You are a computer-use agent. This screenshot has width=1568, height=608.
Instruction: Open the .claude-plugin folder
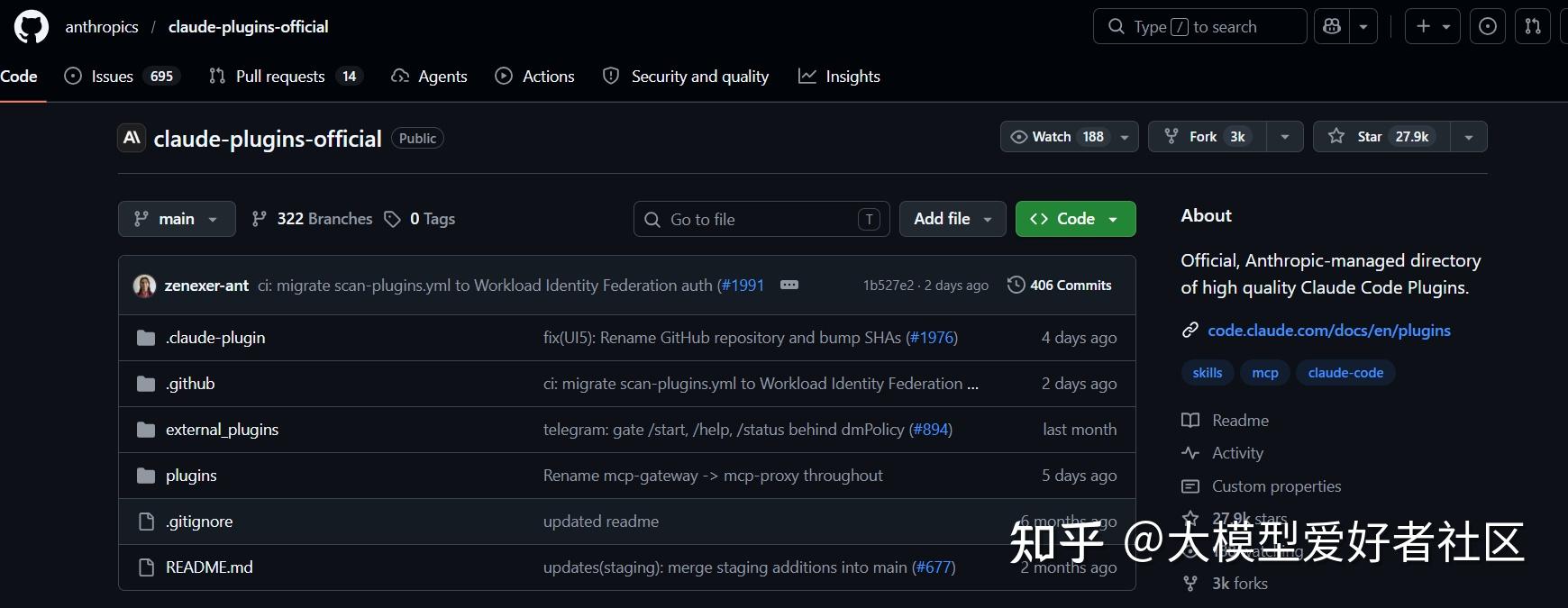(215, 338)
